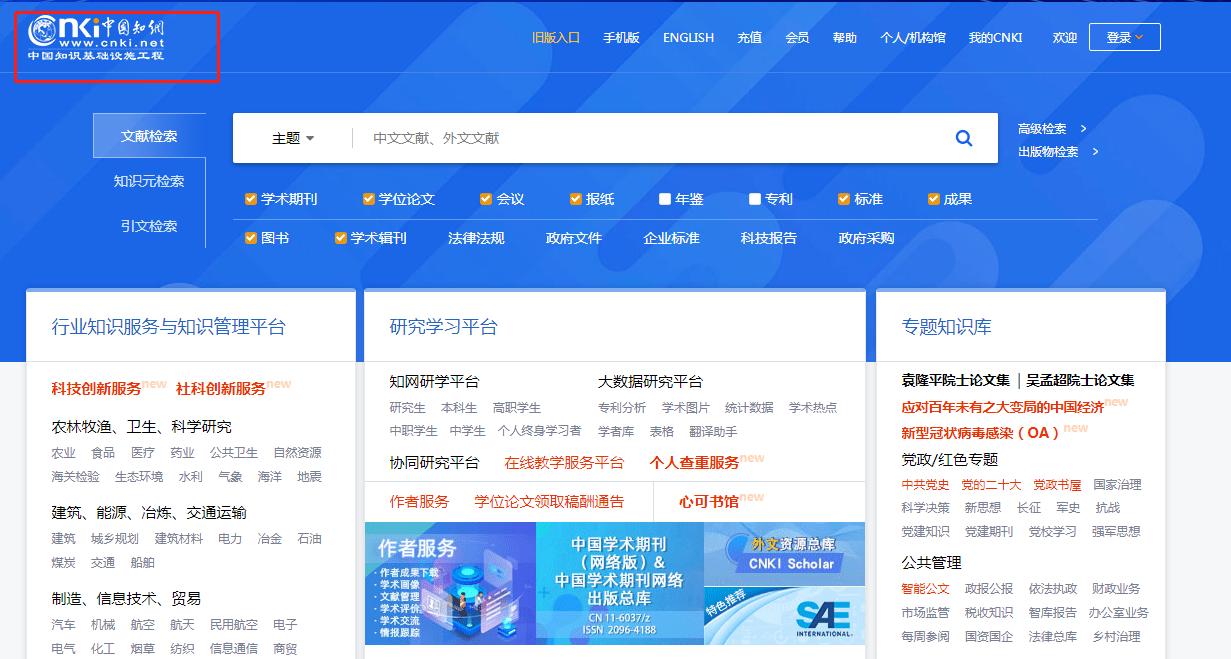Click the search magnifier icon

pos(963,137)
